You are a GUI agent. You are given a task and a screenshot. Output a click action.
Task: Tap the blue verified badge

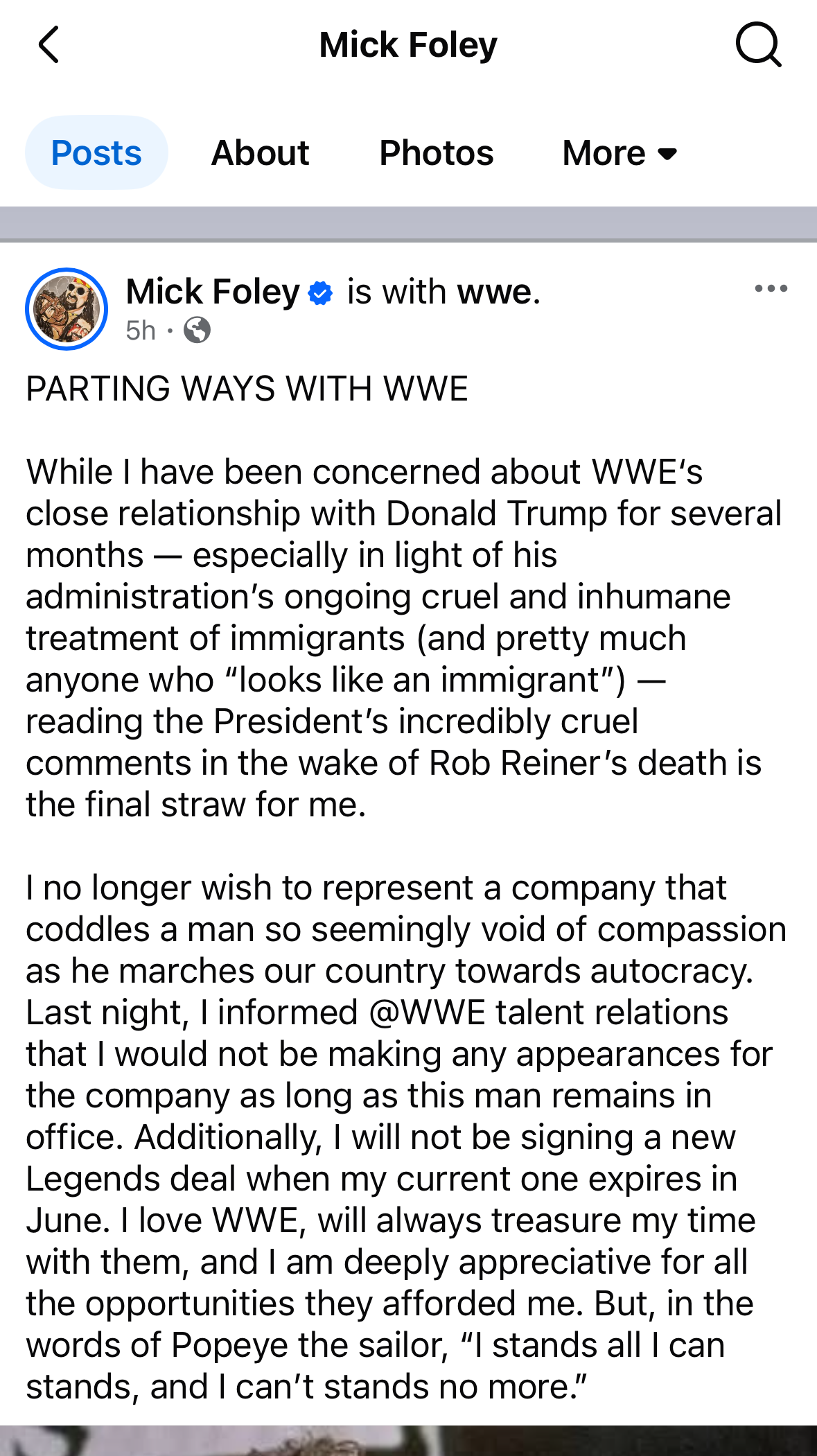click(x=320, y=292)
